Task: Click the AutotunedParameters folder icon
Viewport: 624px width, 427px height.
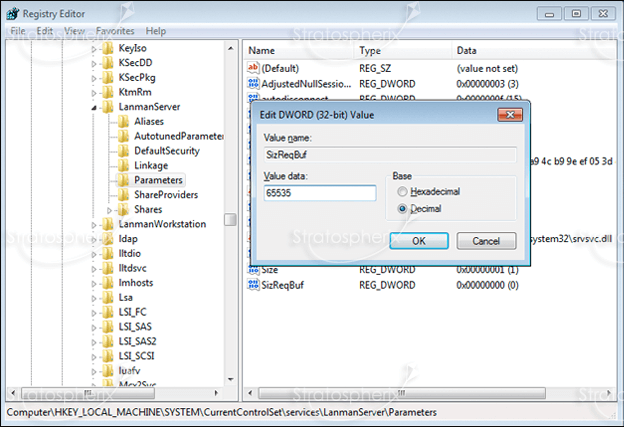Action: point(123,136)
